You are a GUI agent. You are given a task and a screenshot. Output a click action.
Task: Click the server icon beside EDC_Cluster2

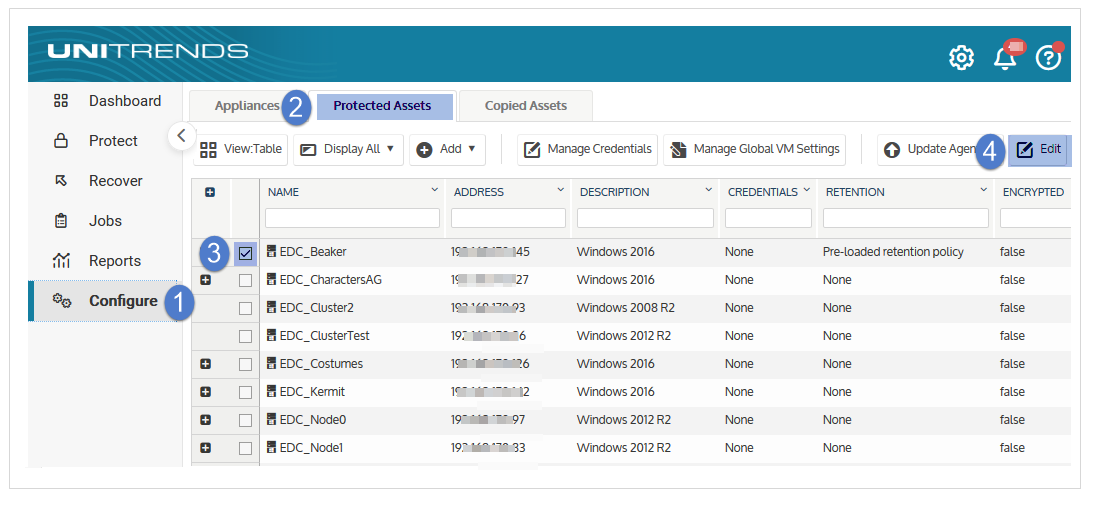pos(272,307)
